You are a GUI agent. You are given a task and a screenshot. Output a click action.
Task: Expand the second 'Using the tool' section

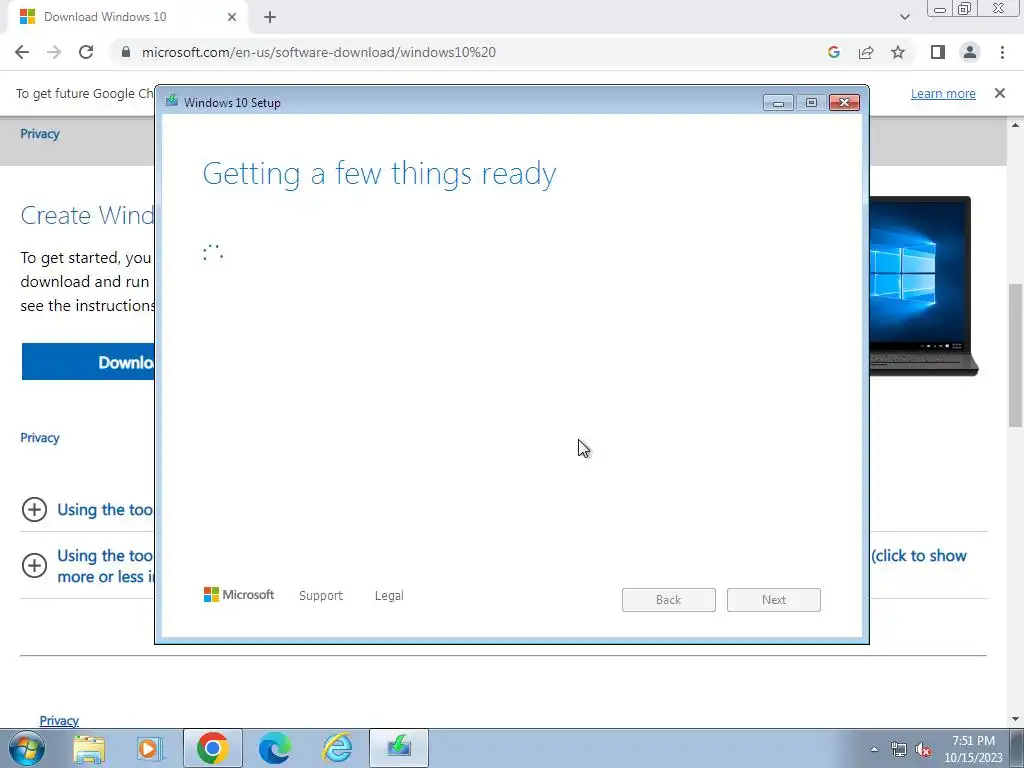point(34,566)
